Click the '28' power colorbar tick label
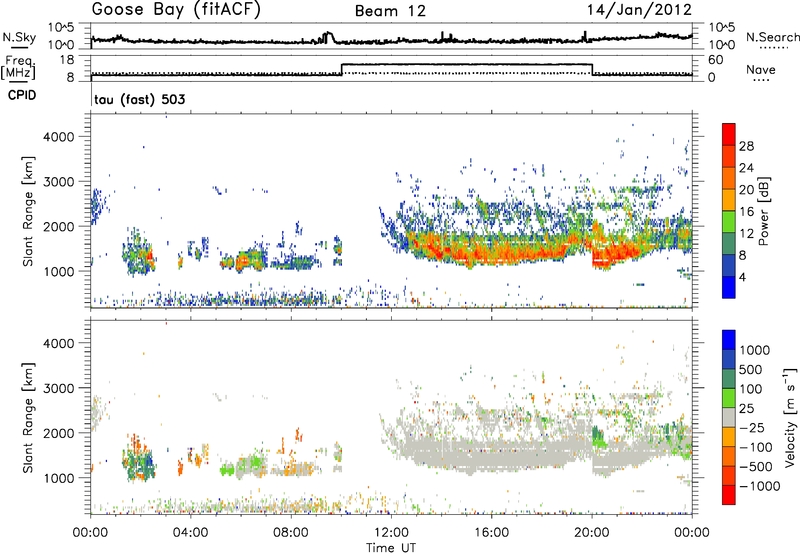 pos(746,146)
